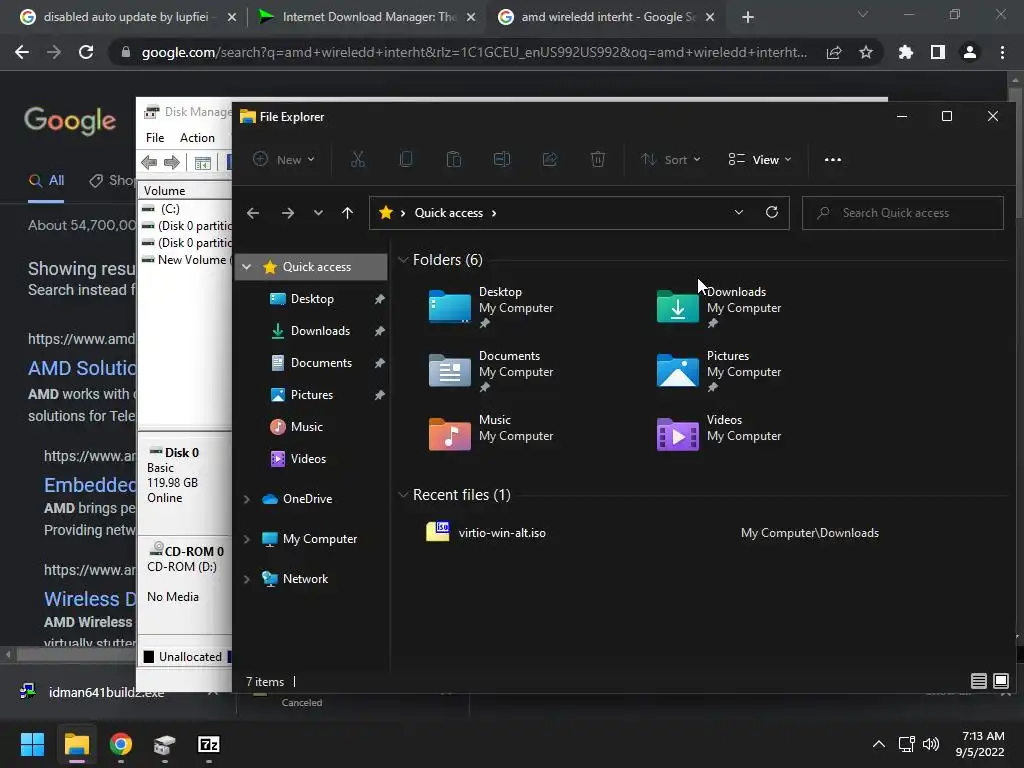The height and width of the screenshot is (768, 1024).
Task: Select Downloads in the navigation pane
Action: [x=320, y=330]
